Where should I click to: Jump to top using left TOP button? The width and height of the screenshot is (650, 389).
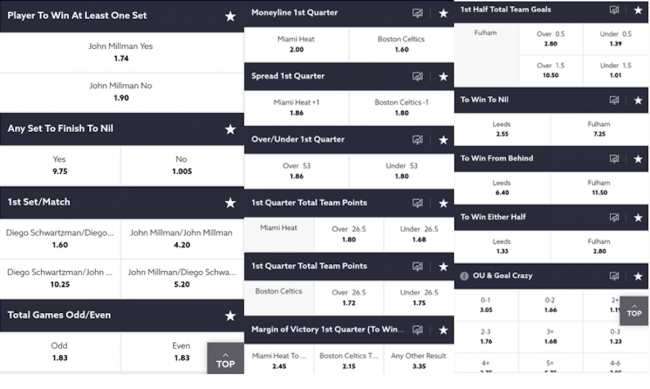pyautogui.click(x=226, y=358)
